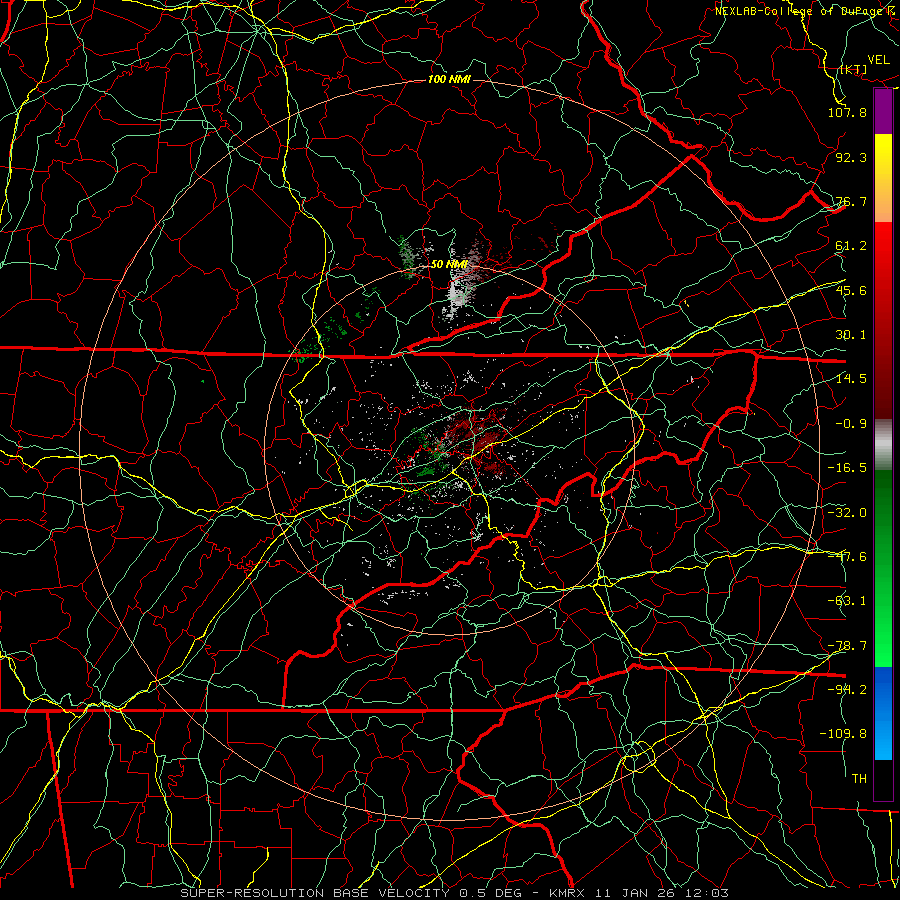
Task: Select the -0.9 velocity scale value
Action: 851,424
